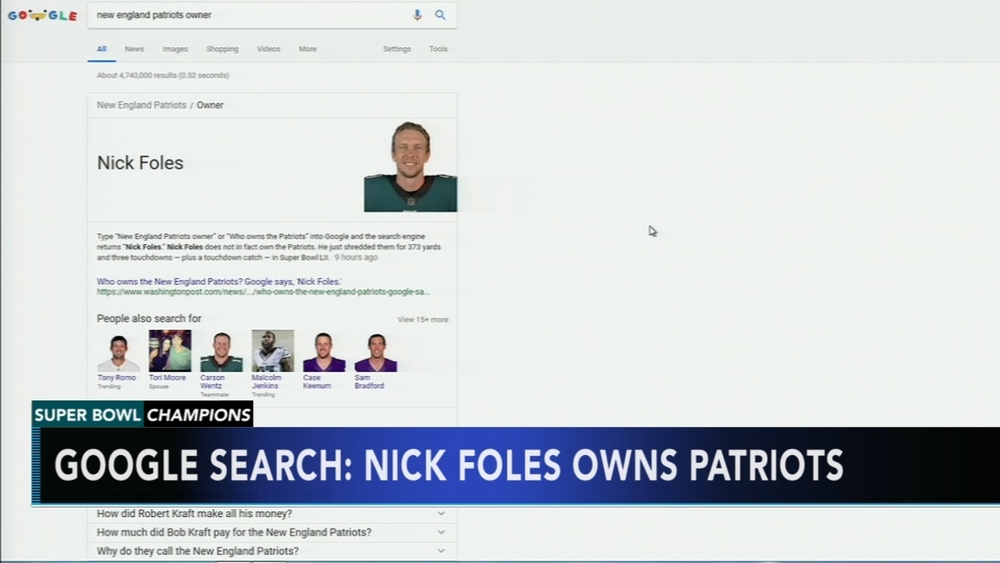Select the Carson Wentz thumbnail
The width and height of the screenshot is (1000, 563).
(x=221, y=352)
